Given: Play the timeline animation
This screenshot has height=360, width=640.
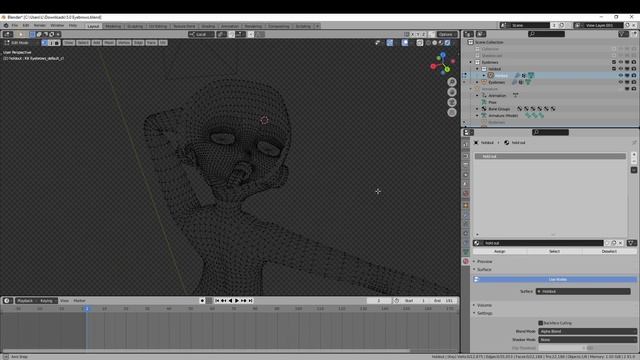Looking at the screenshot, I should coord(237,300).
